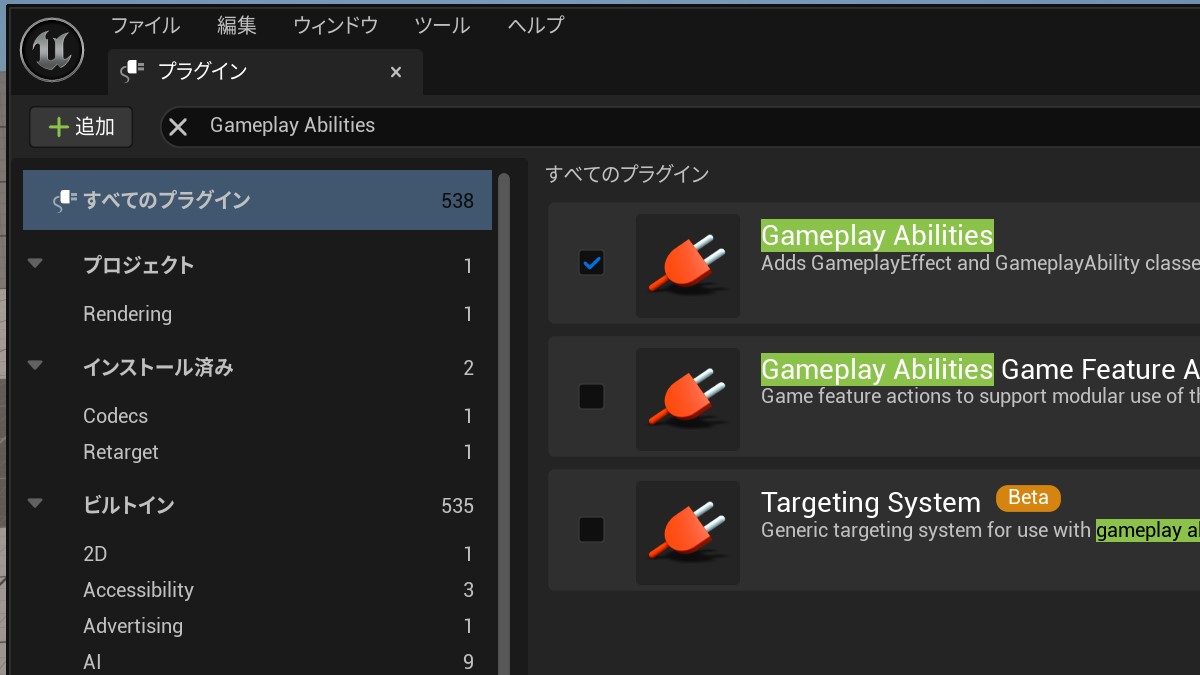
Task: Click the Targeting System plugin title
Action: (x=871, y=502)
